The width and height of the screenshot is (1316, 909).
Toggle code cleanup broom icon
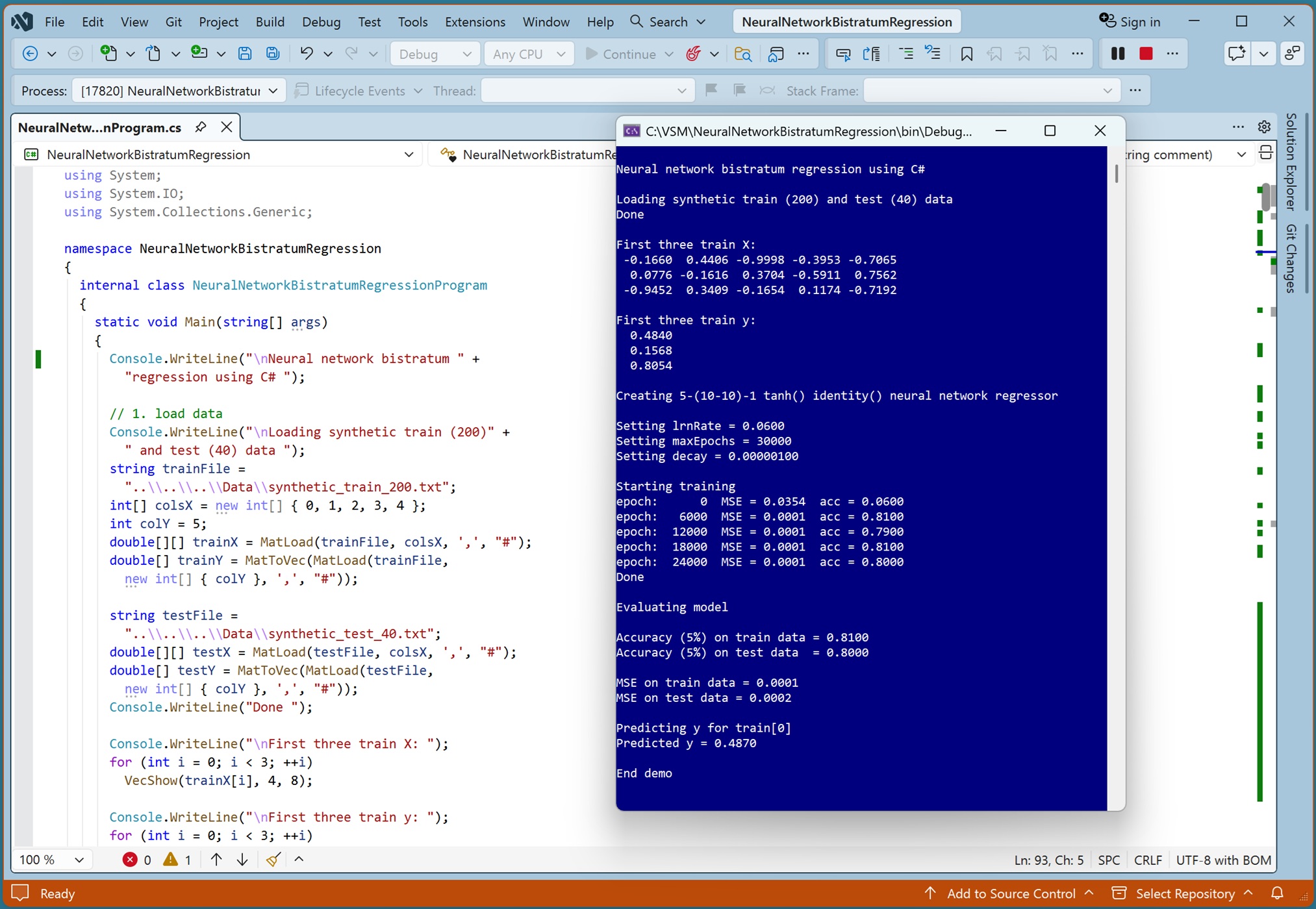click(273, 860)
